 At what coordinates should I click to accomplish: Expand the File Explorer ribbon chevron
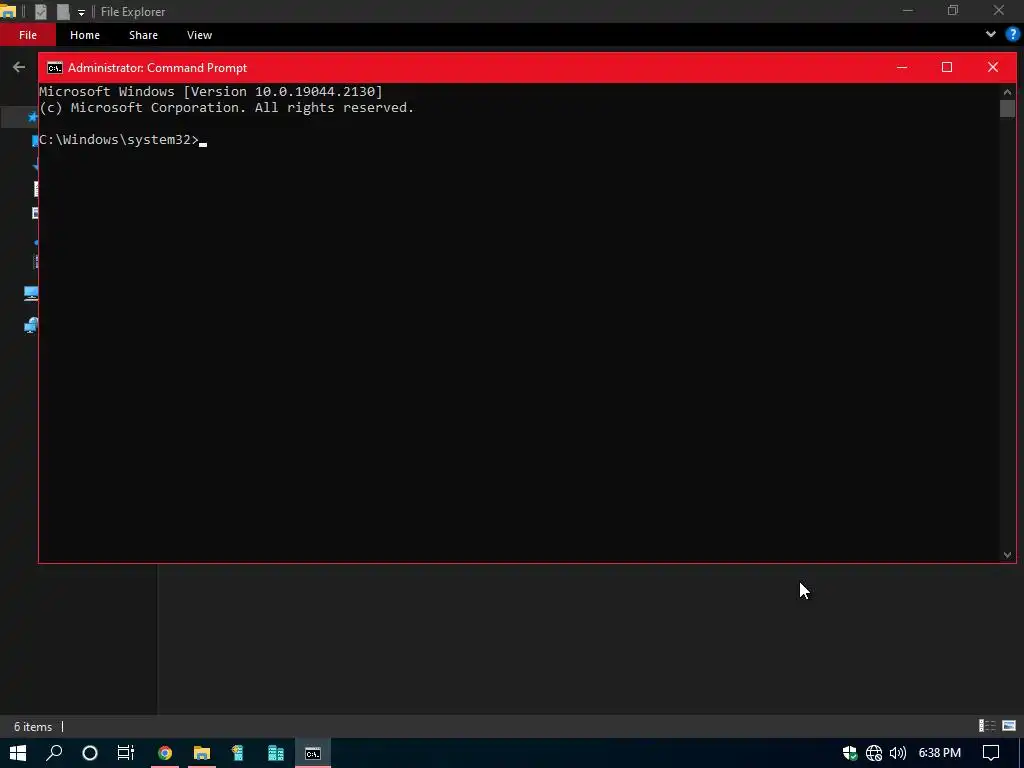991,35
